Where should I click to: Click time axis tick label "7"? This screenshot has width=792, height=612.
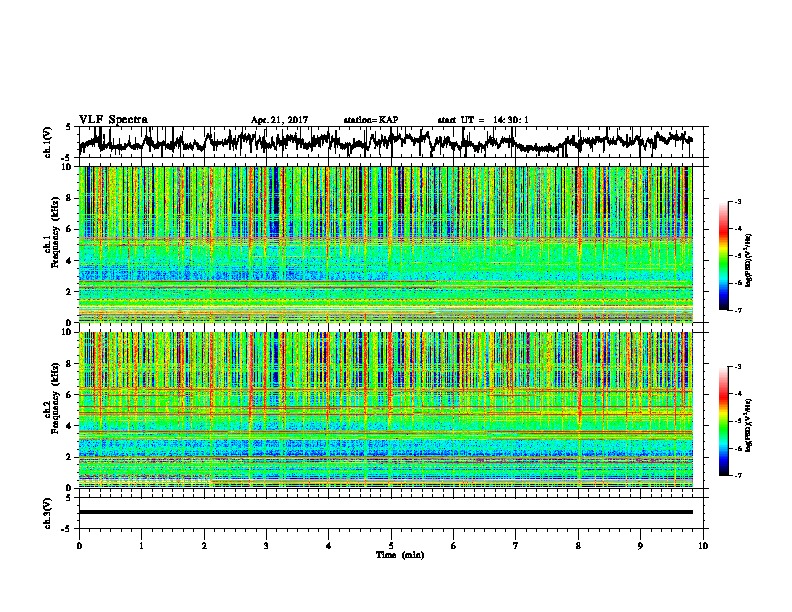pyautogui.click(x=516, y=546)
